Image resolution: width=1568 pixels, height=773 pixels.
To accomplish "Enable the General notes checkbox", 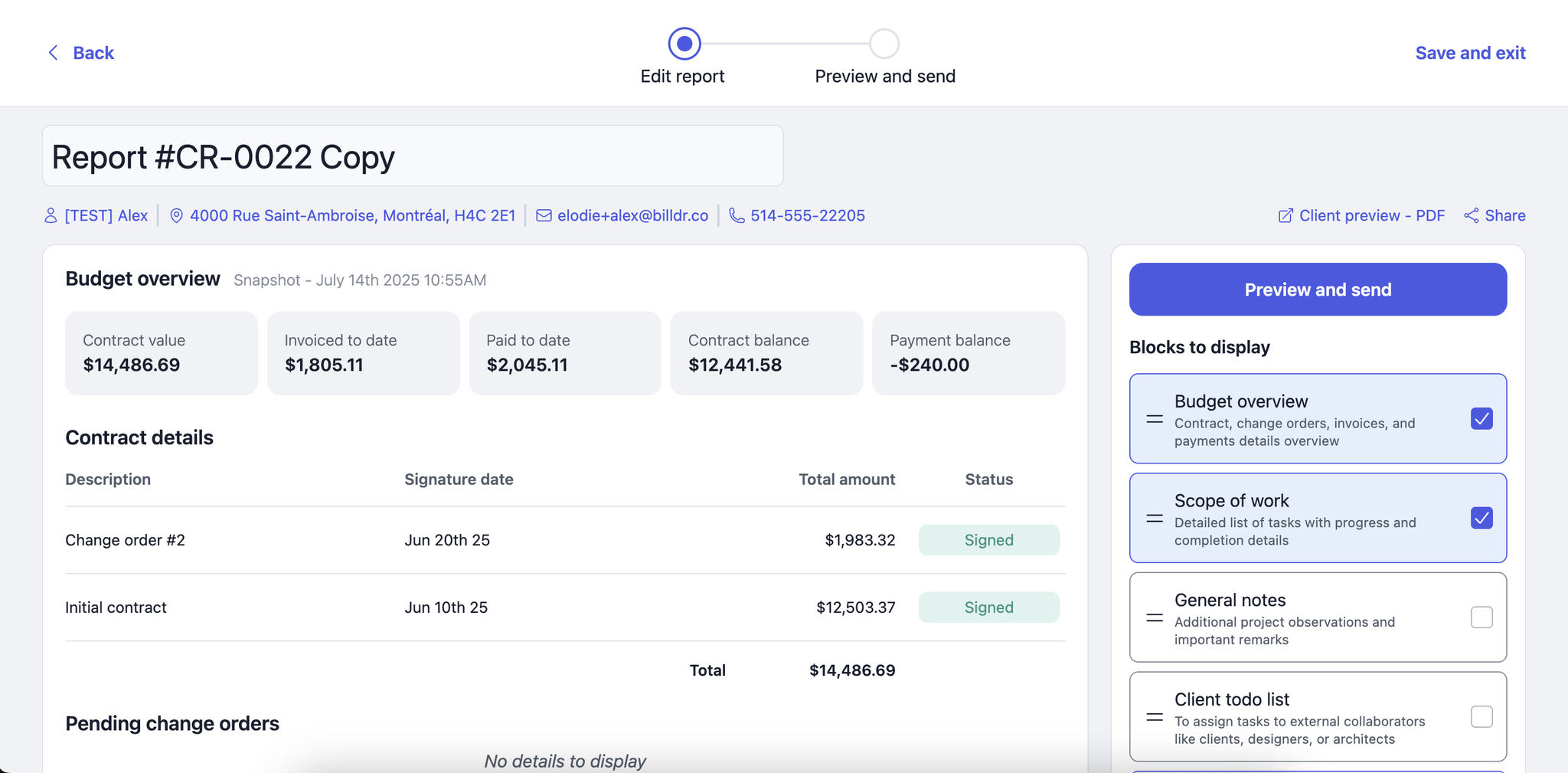I will pos(1481,617).
